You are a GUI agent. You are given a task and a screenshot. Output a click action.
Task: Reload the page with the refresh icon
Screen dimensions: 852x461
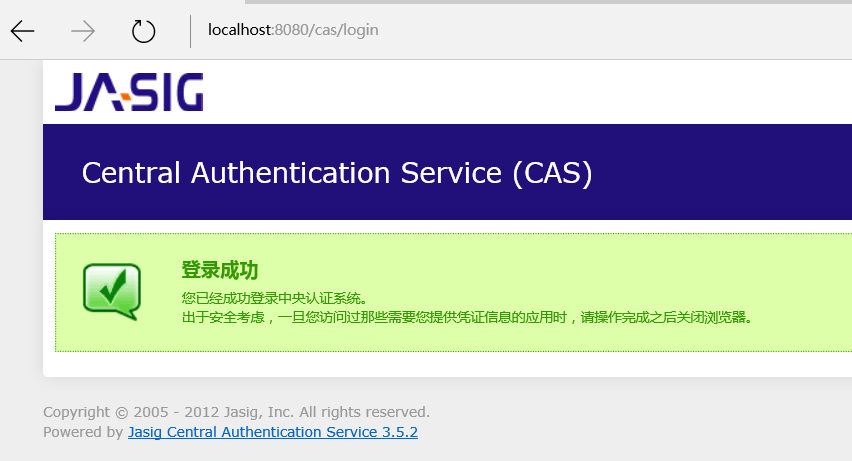[144, 31]
